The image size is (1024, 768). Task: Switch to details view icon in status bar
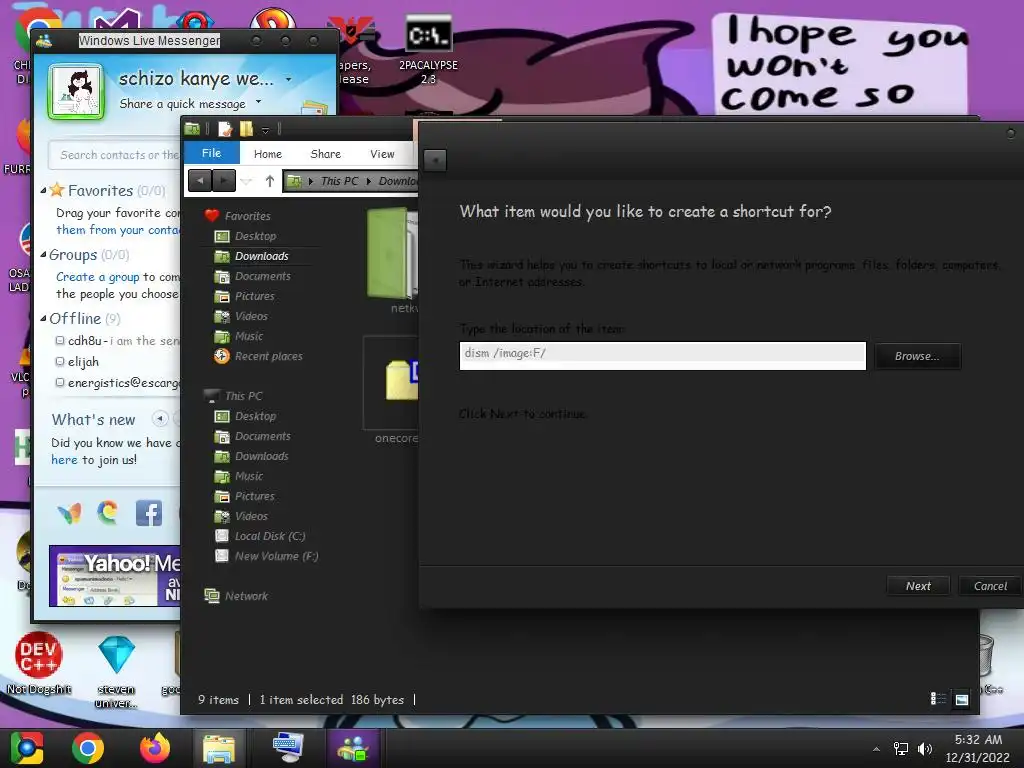[938, 699]
